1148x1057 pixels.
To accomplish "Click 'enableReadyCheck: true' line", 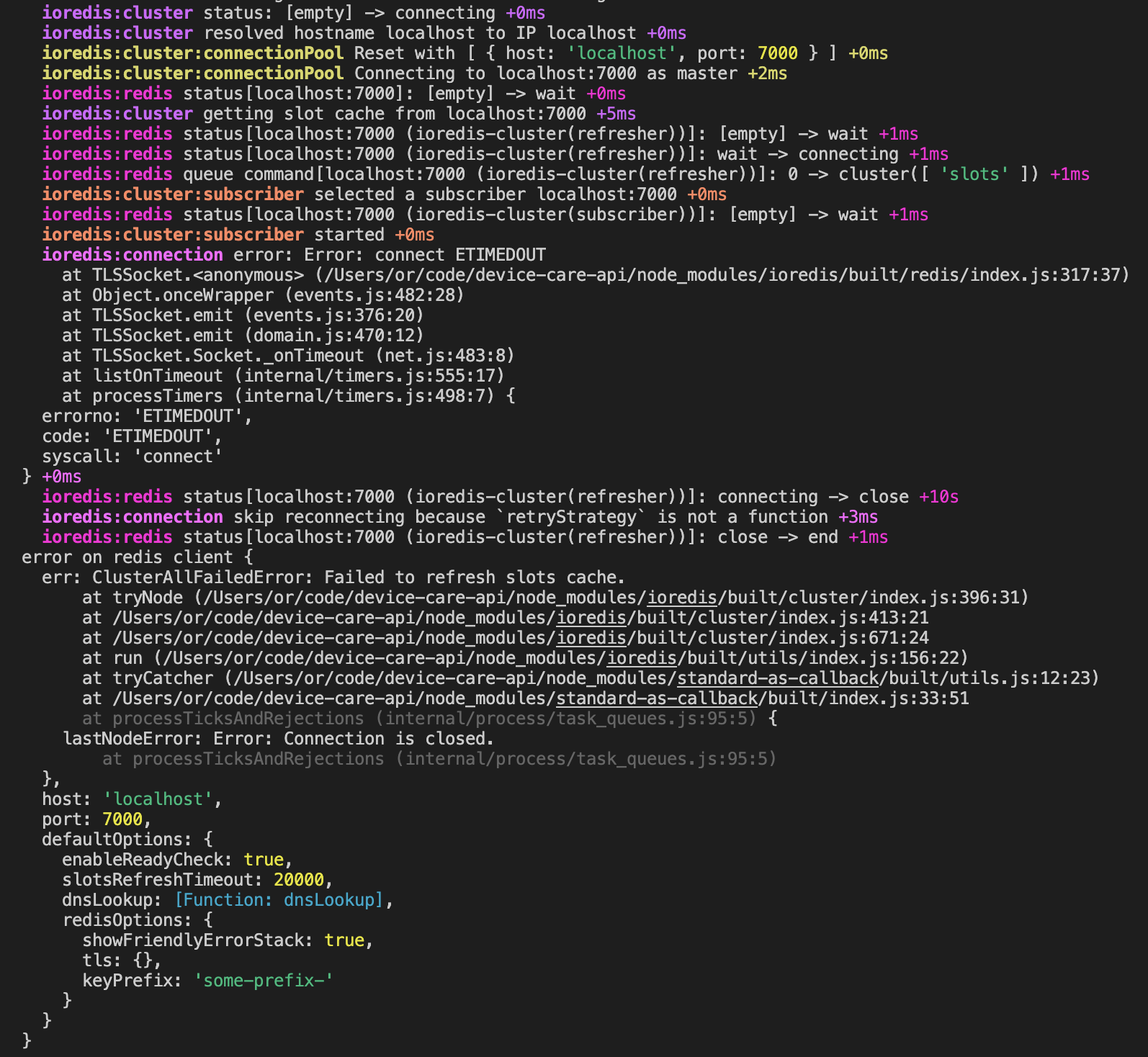I will [x=177, y=860].
